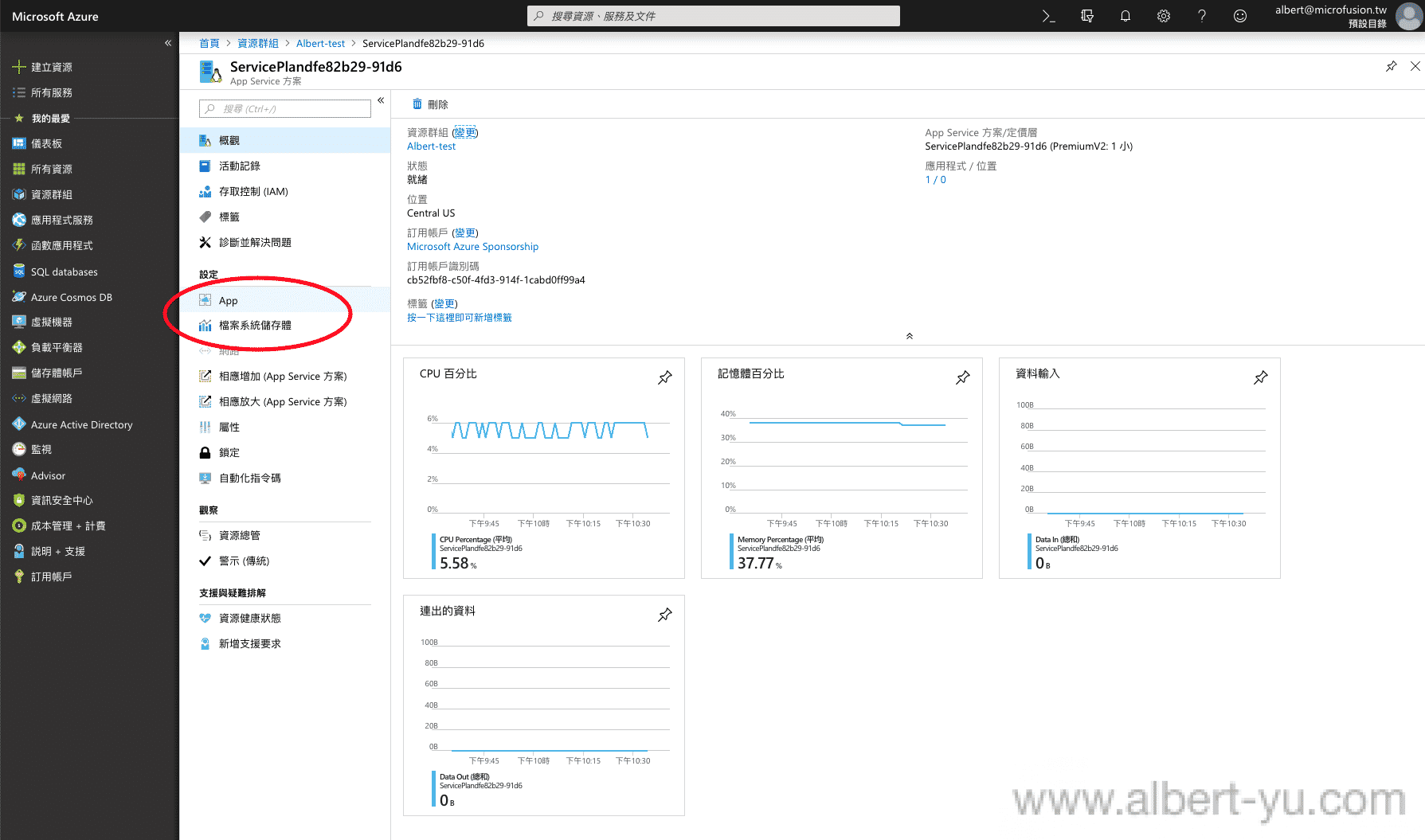
Task: Open 成本管理 + 計費 in sidebar
Action: pyautogui.click(x=89, y=525)
